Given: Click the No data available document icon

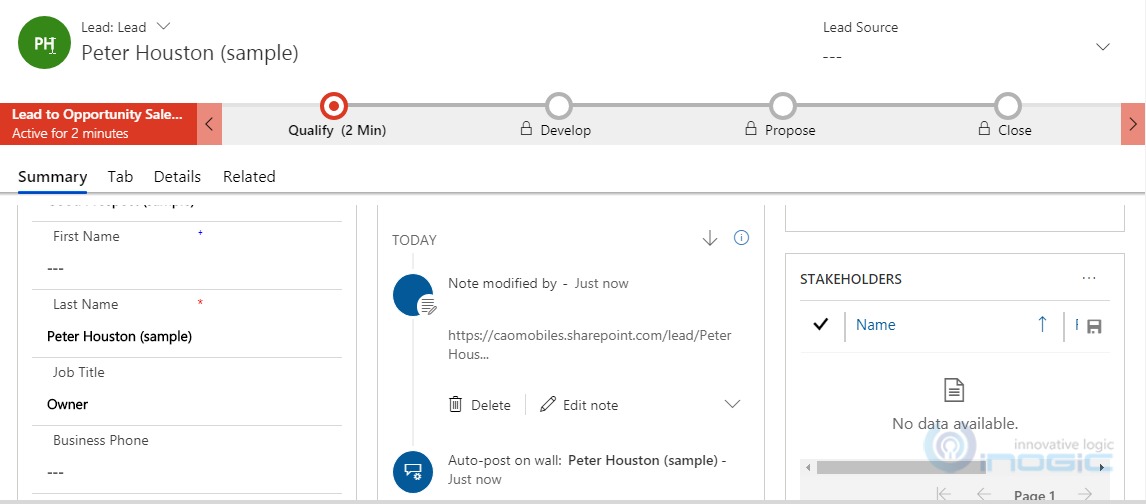Looking at the screenshot, I should (955, 391).
